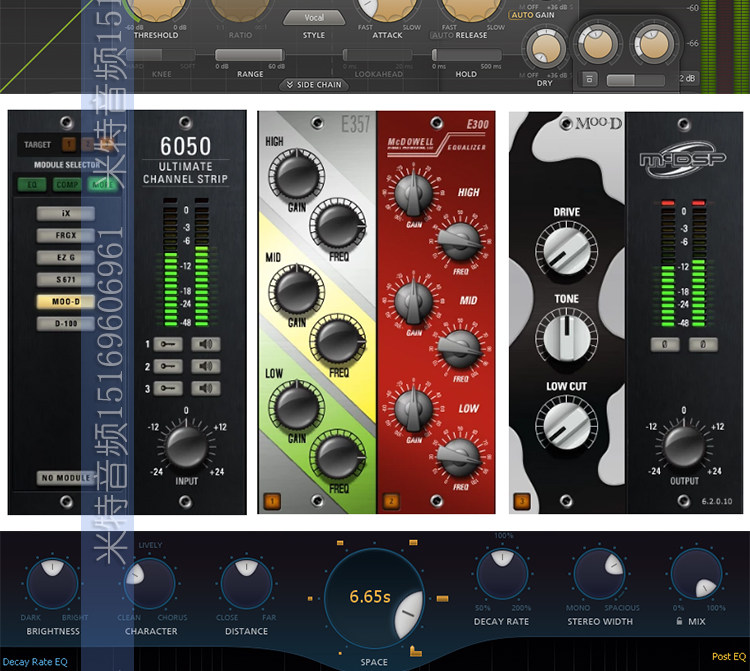This screenshot has width=750, height=671.
Task: Select TARGET slot 1 button
Action: (x=69, y=143)
